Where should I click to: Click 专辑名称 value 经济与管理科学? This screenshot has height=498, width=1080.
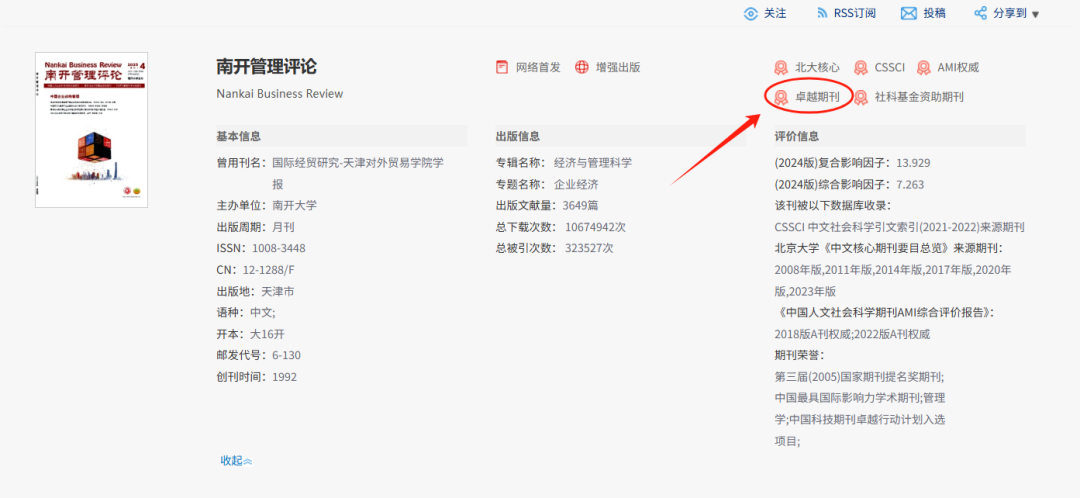click(x=593, y=163)
